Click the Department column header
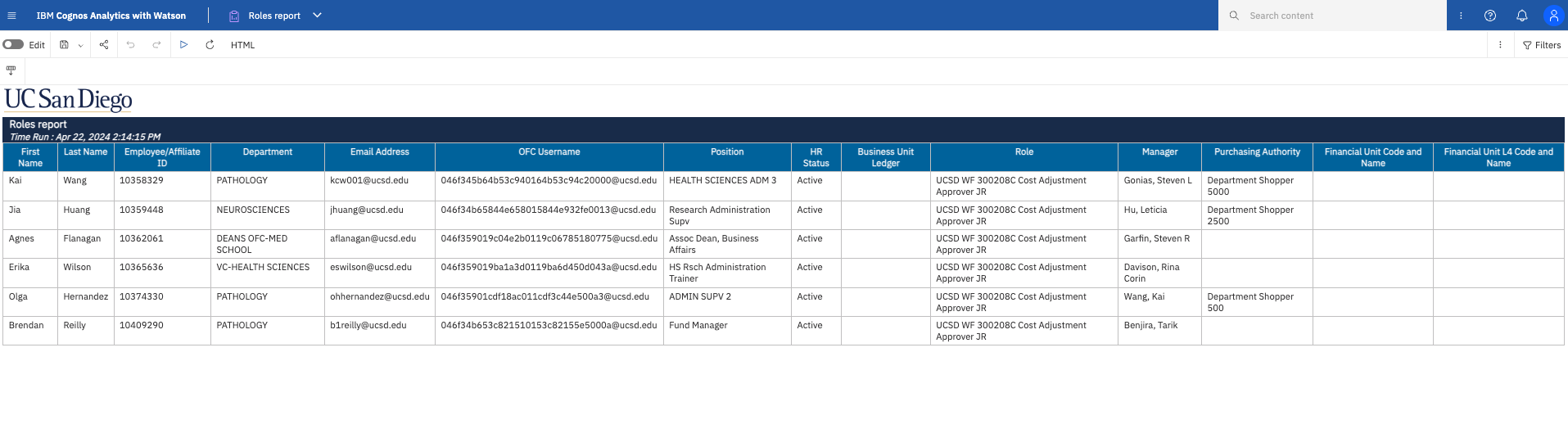1568x447 pixels. tap(267, 152)
